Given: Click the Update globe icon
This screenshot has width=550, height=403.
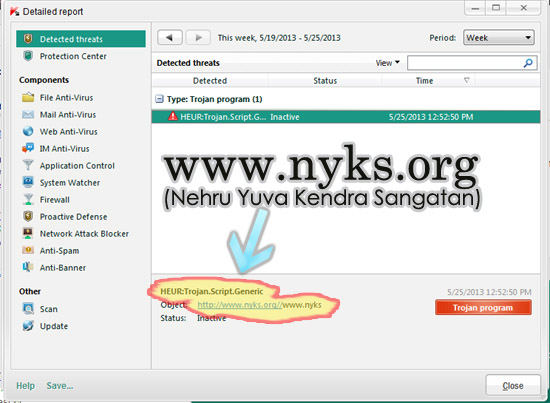Looking at the screenshot, I should (28, 325).
